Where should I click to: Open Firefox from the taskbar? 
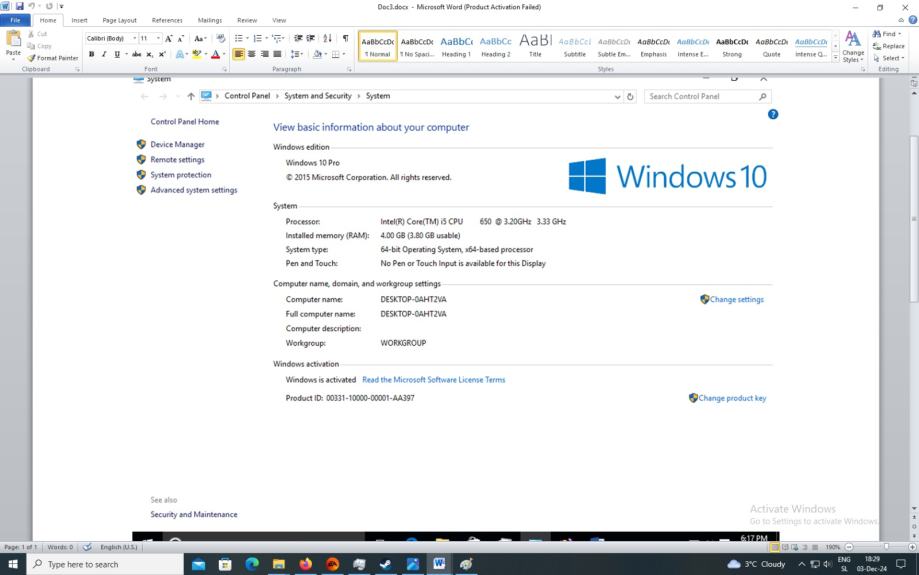coord(305,564)
